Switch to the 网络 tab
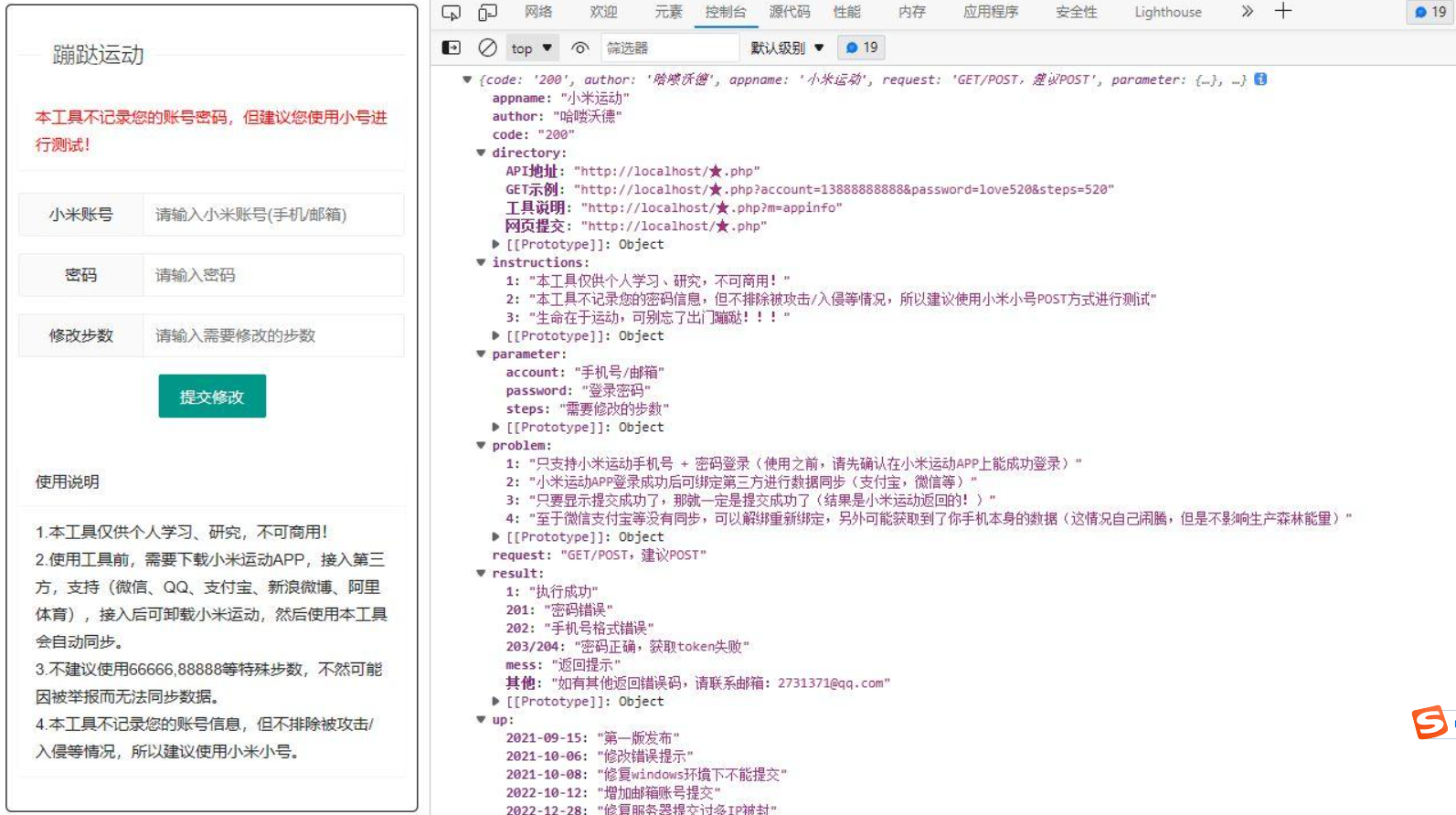 coord(538,12)
